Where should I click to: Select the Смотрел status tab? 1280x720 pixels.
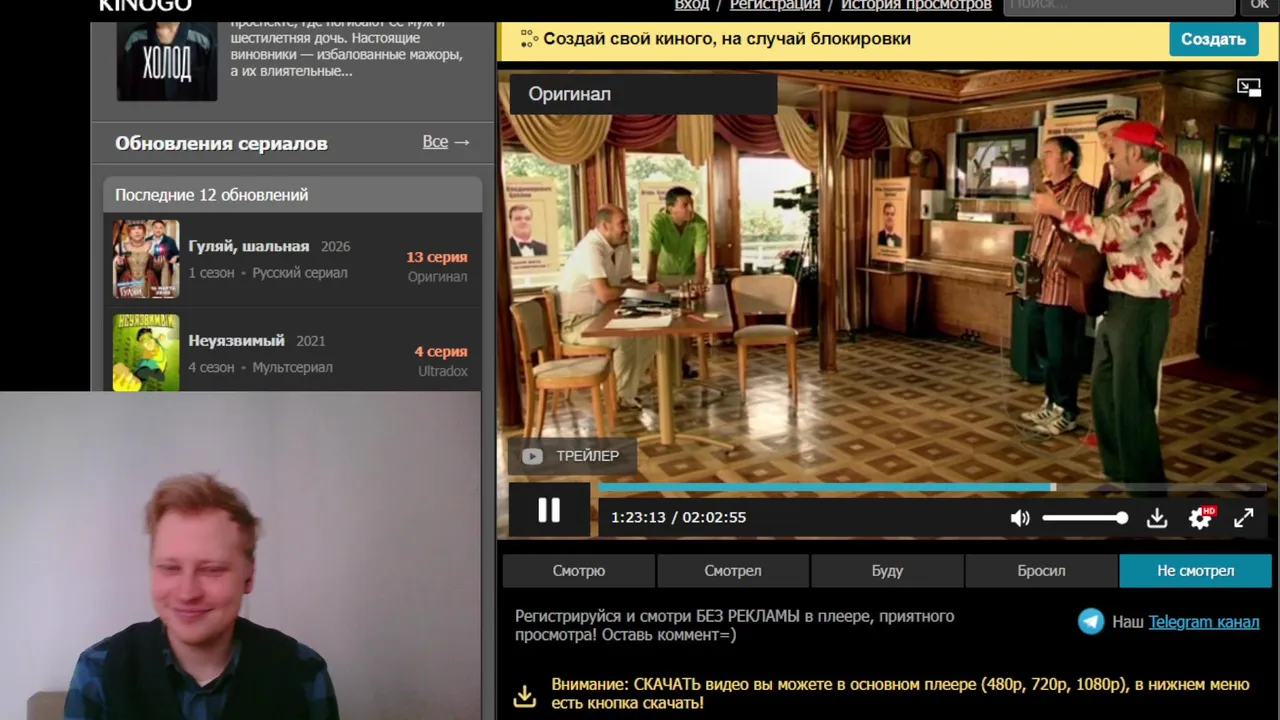[x=733, y=571]
